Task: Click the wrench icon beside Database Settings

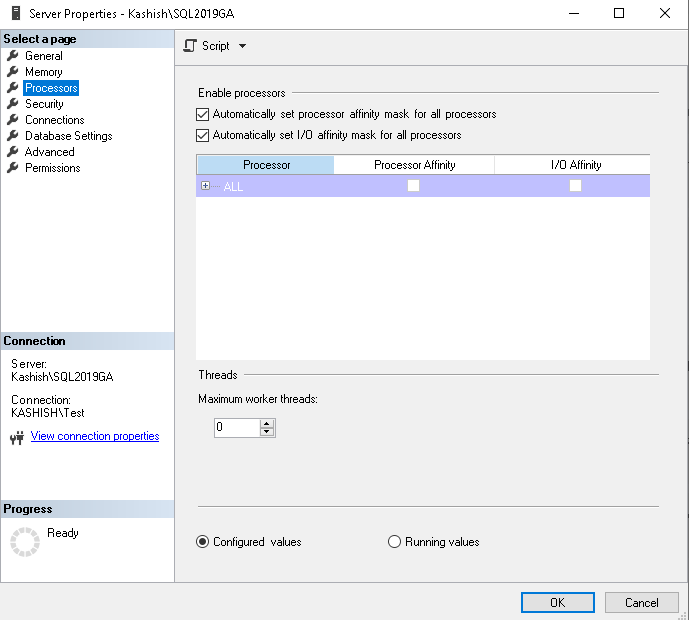Action: (13, 135)
